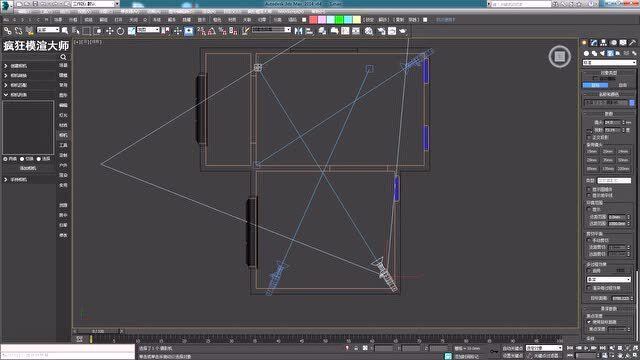This screenshot has height=360, width=640.
Task: Pick the red color swatch in toolbar
Action: [313, 20]
